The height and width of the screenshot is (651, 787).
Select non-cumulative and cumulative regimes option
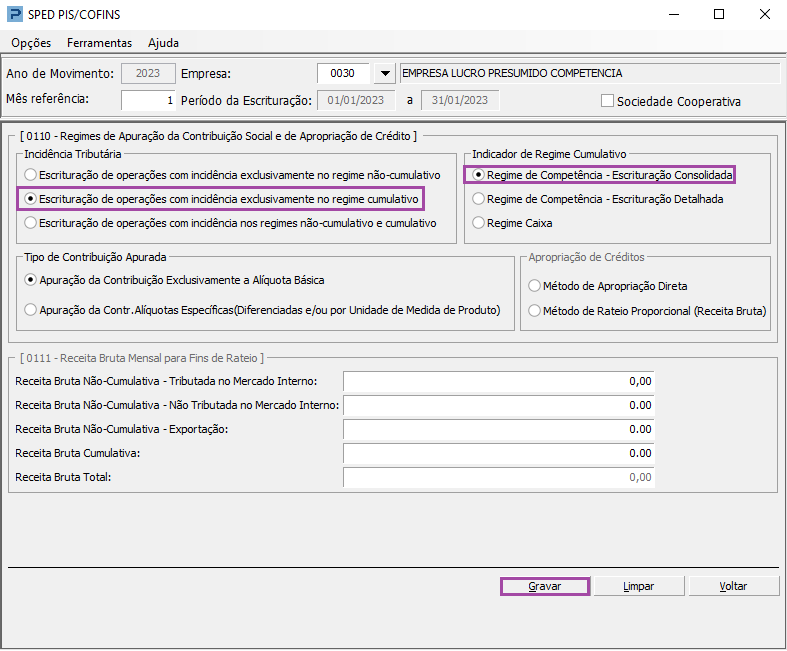(32, 223)
